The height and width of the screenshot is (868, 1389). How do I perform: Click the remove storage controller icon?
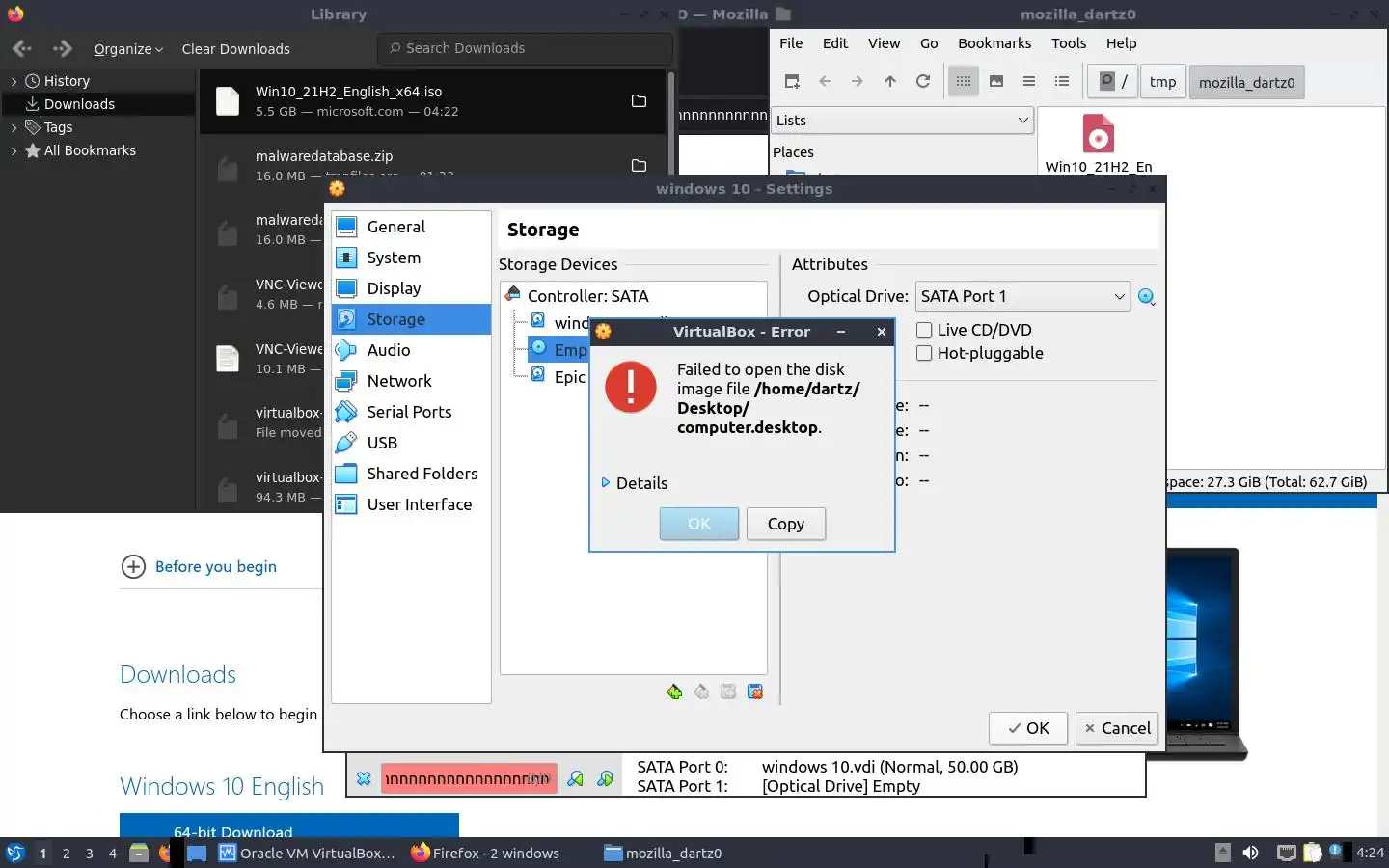click(x=701, y=692)
